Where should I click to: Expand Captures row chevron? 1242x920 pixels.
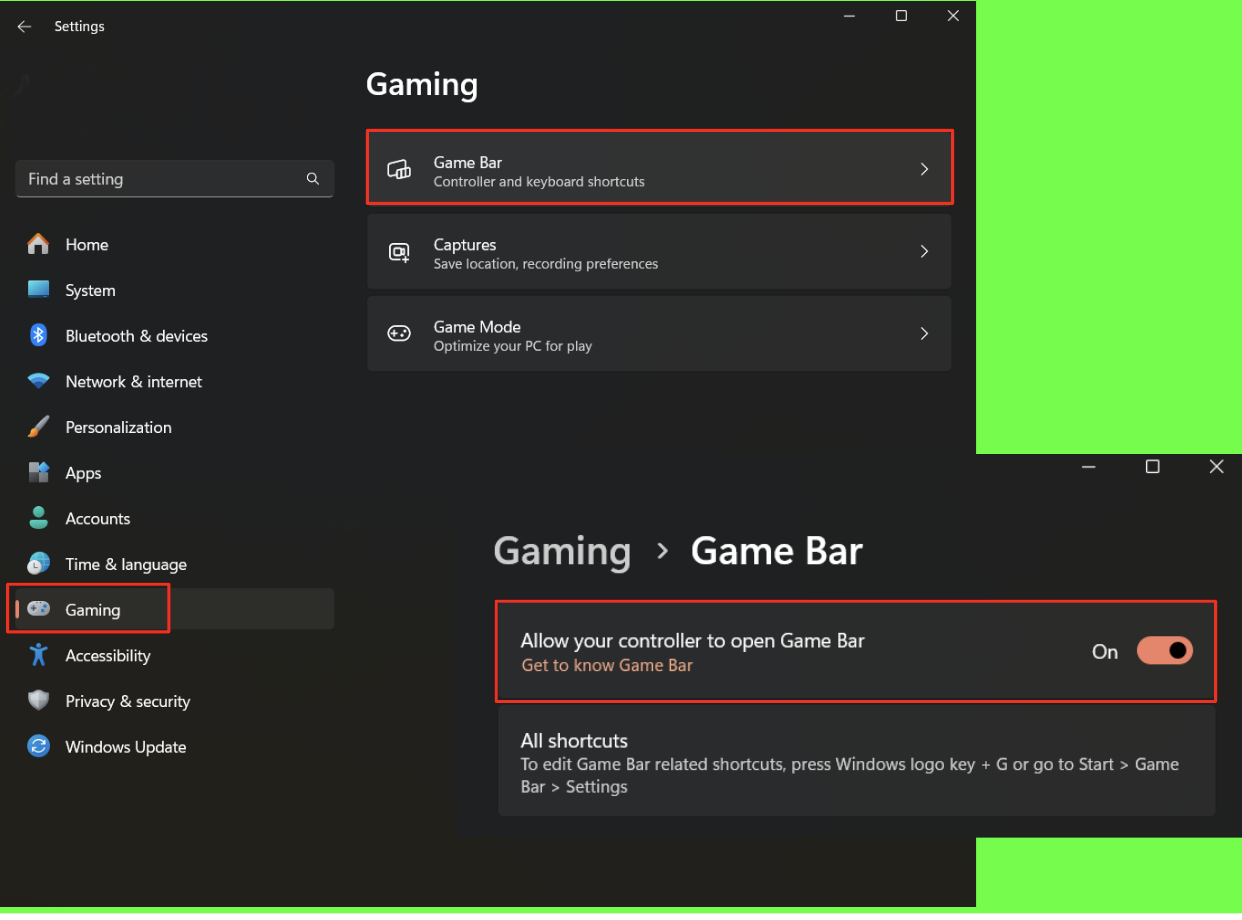(924, 252)
